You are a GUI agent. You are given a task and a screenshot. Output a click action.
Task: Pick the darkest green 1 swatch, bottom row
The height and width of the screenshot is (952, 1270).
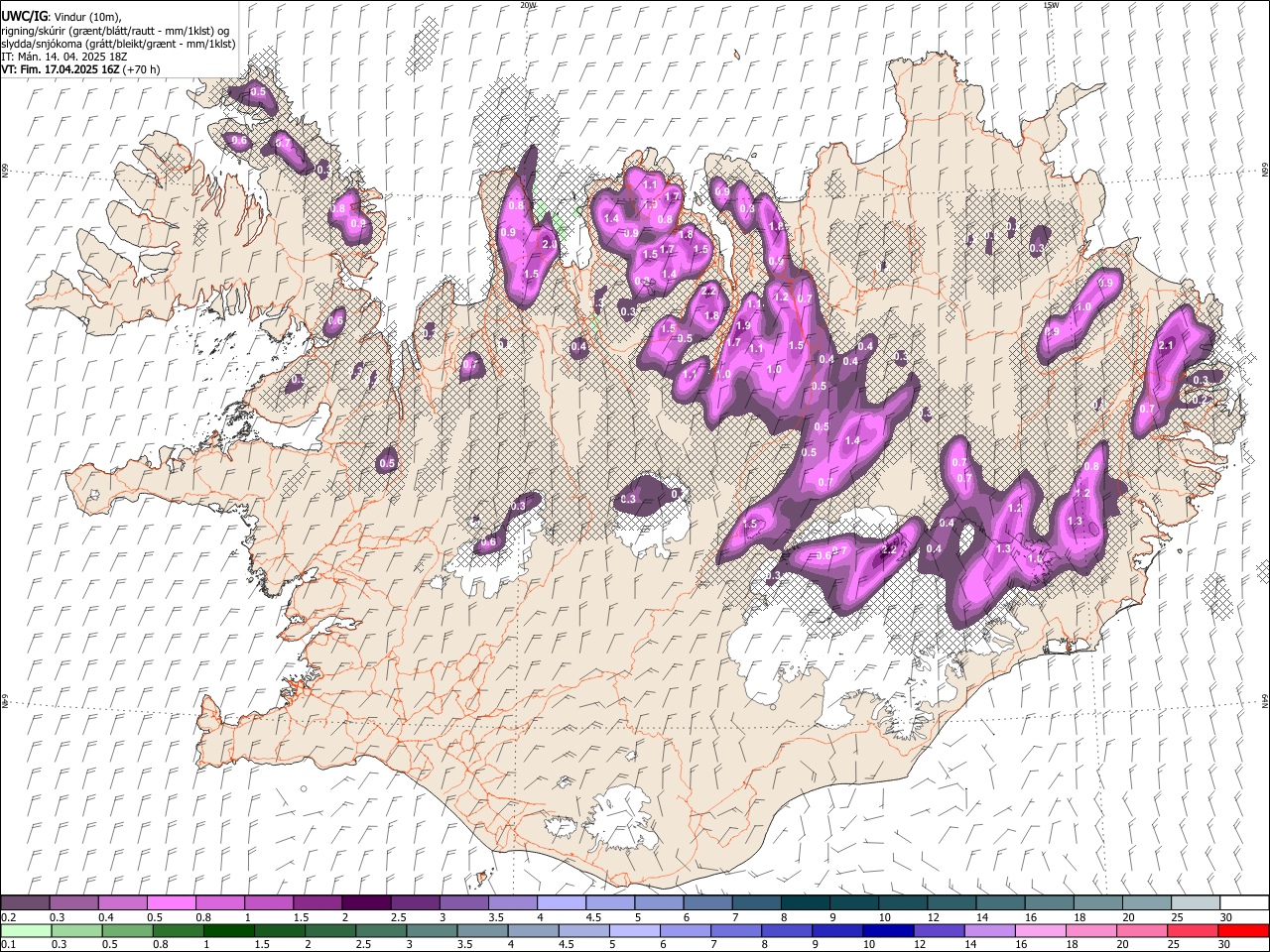(x=229, y=930)
